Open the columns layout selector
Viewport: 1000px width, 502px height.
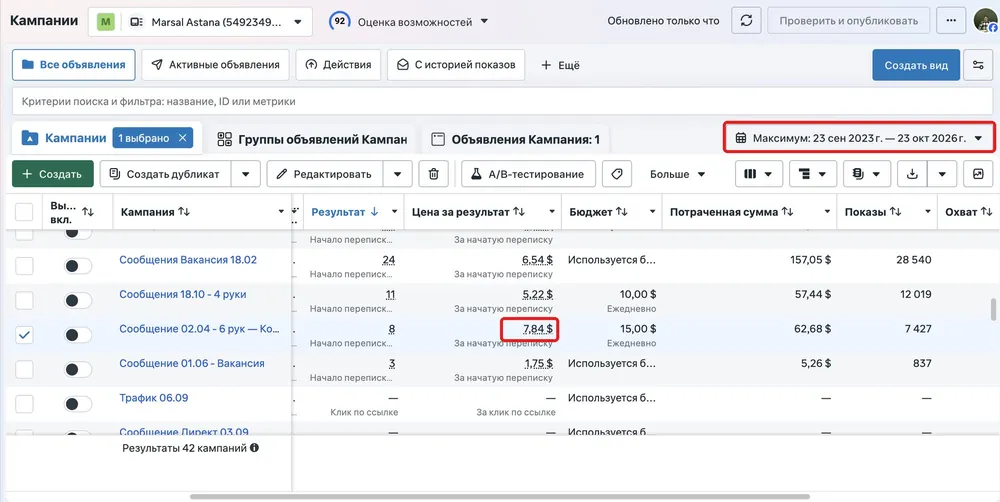coord(759,173)
